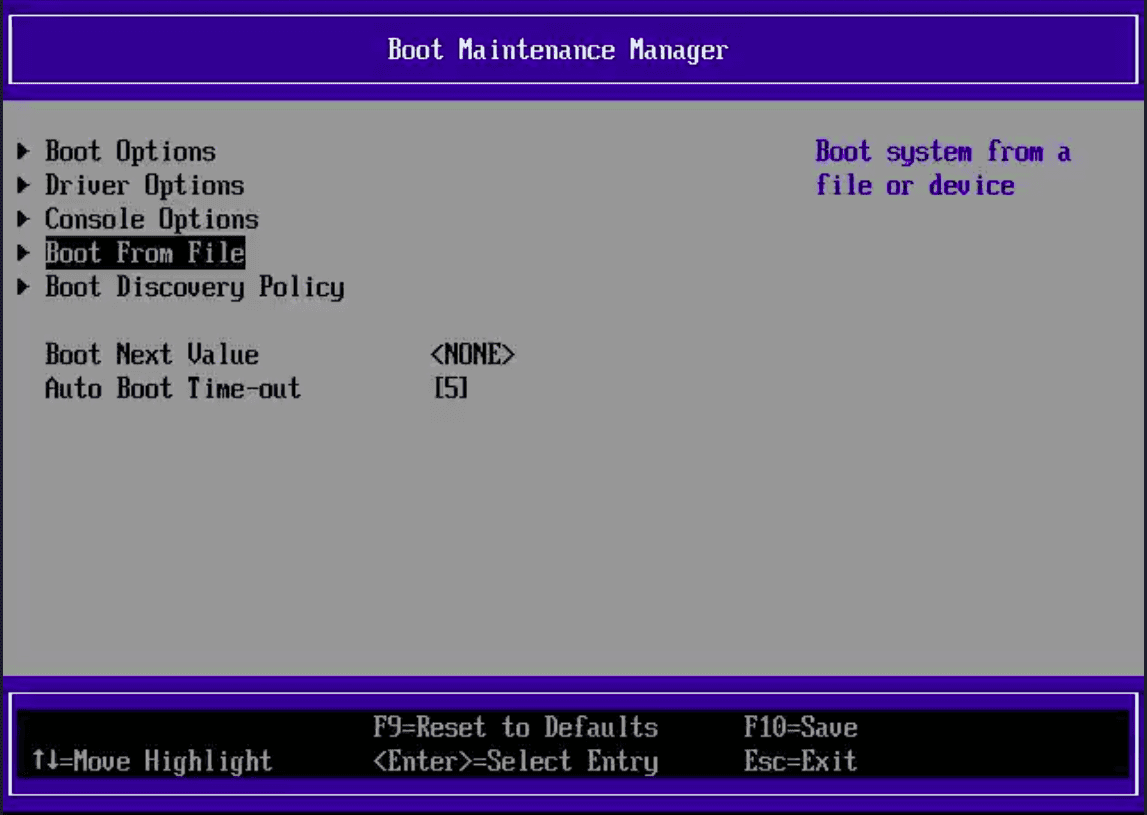Click the triangle next to Driver Options
Image resolution: width=1147 pixels, height=815 pixels.
tap(23, 185)
